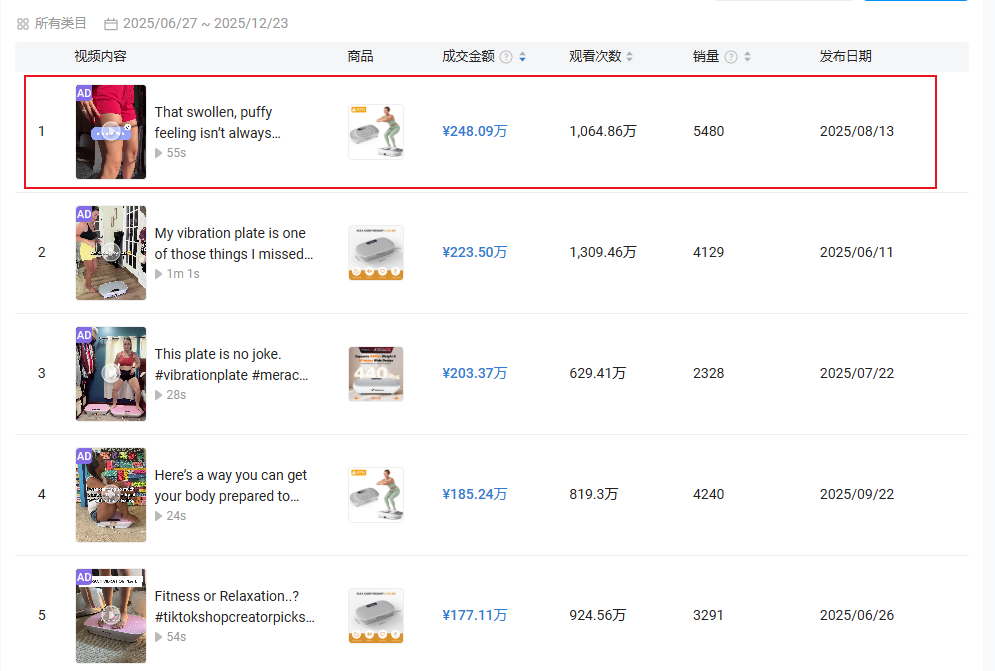Sort the table by 销量 arrows
995x671 pixels.
tap(747, 57)
